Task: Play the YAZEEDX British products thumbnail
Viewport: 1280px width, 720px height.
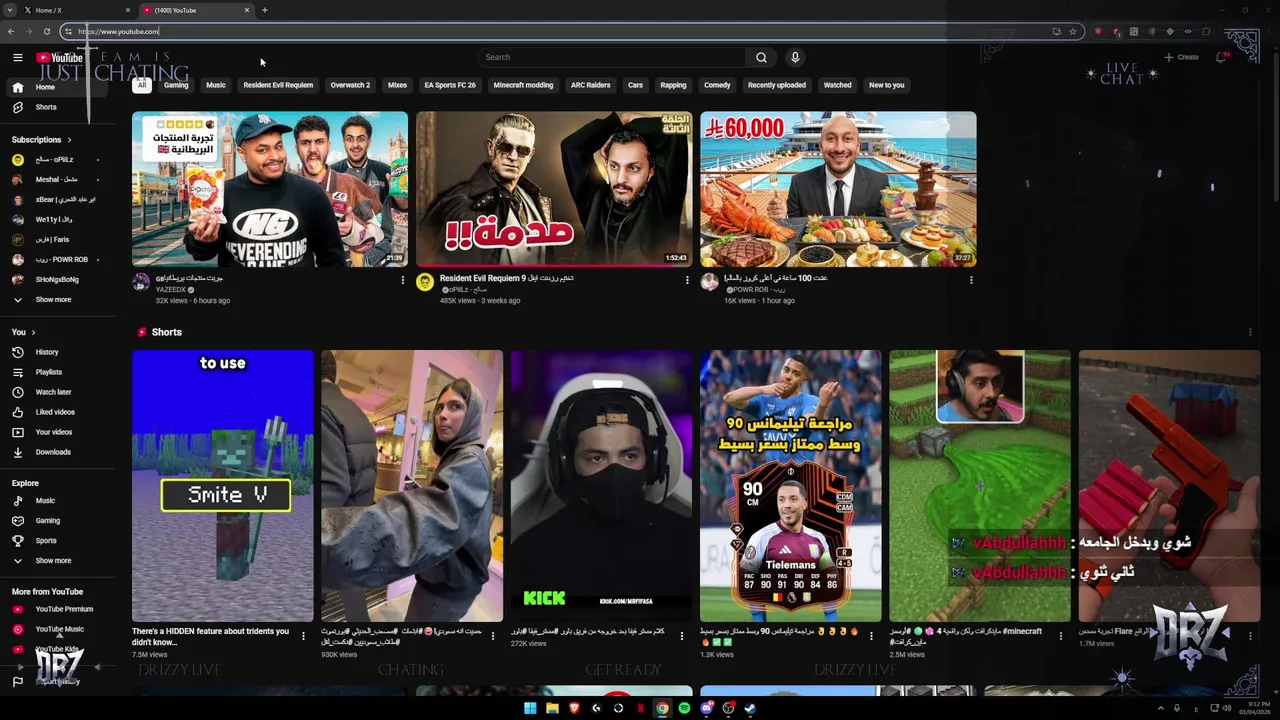Action: pyautogui.click(x=270, y=189)
